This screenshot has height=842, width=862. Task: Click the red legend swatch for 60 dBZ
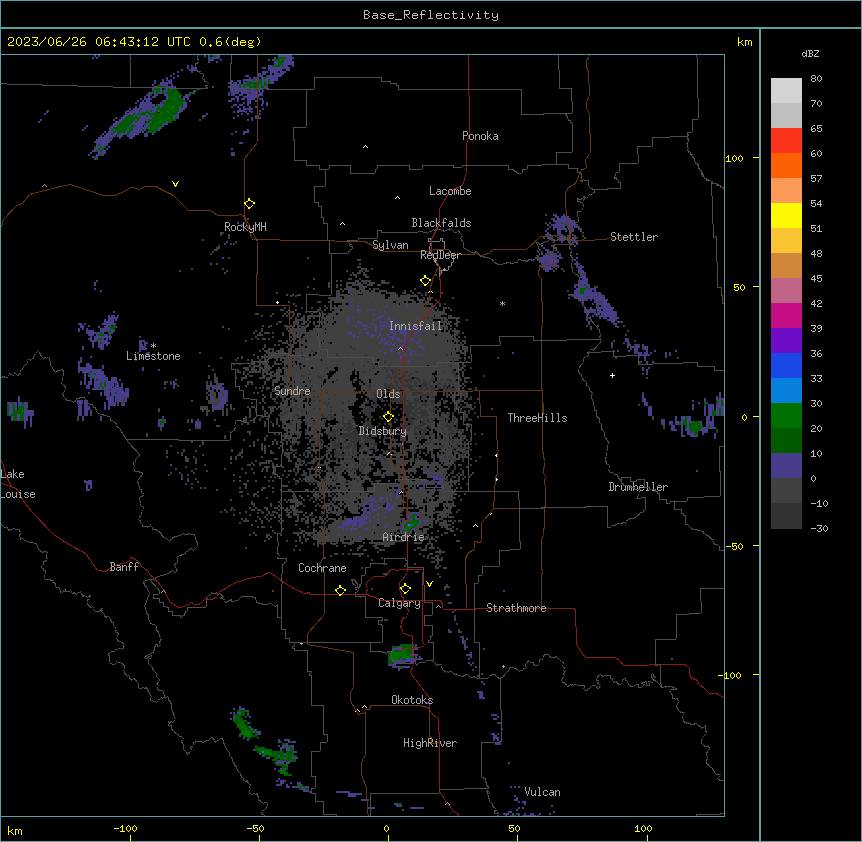point(786,141)
